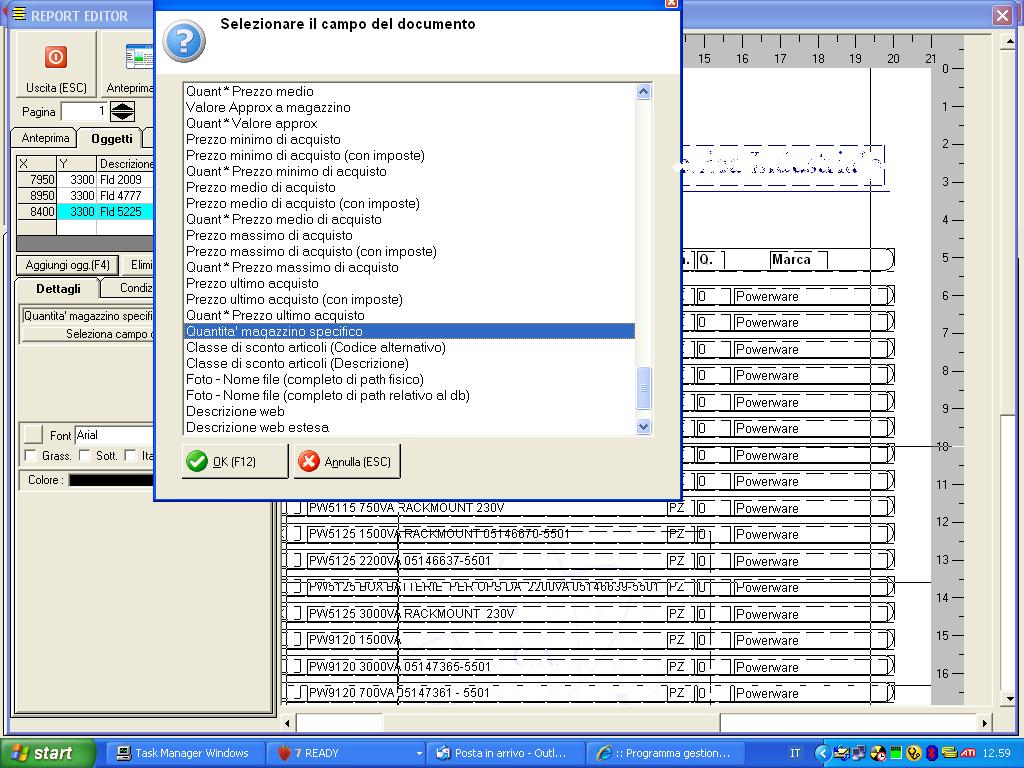Toggle the Sott. underline checkbox
1024x768 pixels.
[84, 455]
